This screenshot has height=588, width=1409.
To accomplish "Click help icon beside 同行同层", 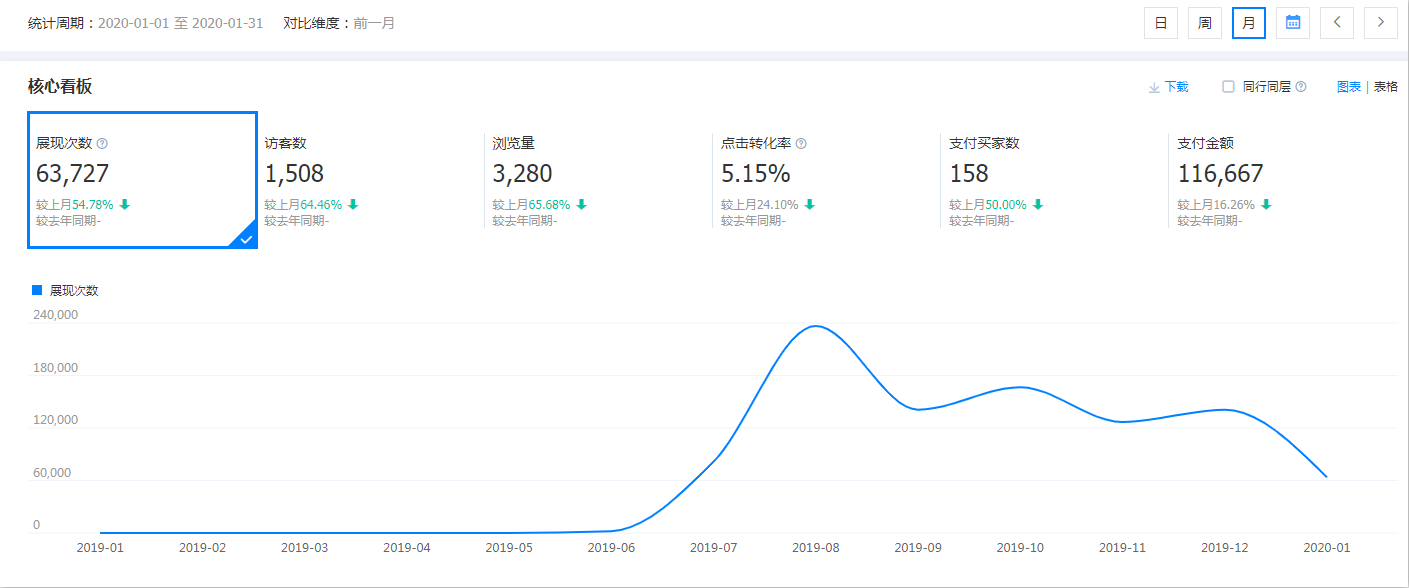I will (1301, 87).
